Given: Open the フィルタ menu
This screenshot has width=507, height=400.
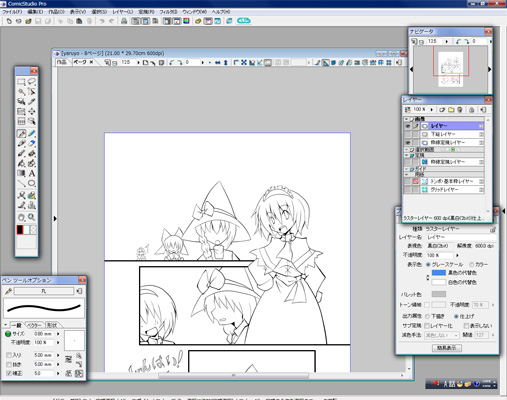Looking at the screenshot, I should pyautogui.click(x=168, y=12).
